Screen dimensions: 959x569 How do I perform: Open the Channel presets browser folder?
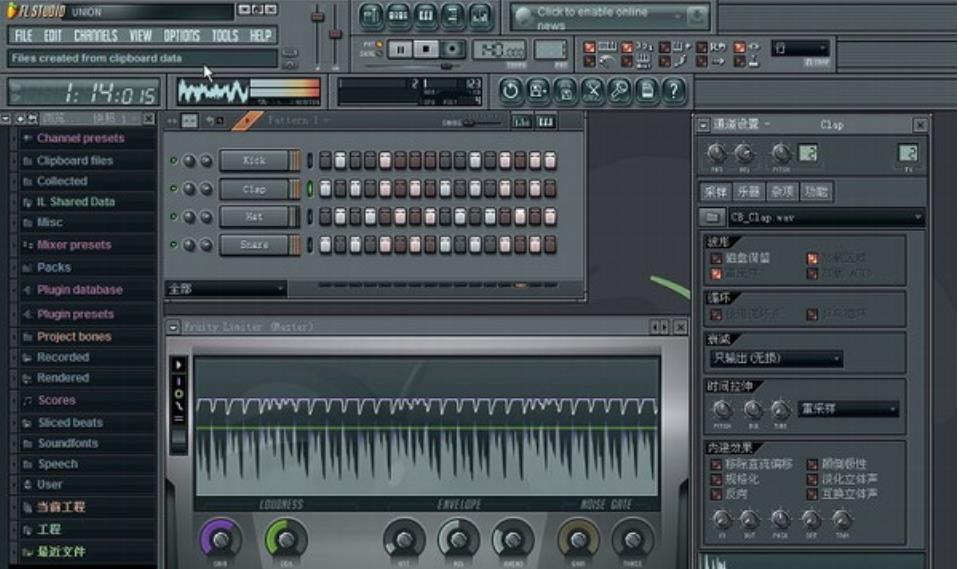pos(81,138)
